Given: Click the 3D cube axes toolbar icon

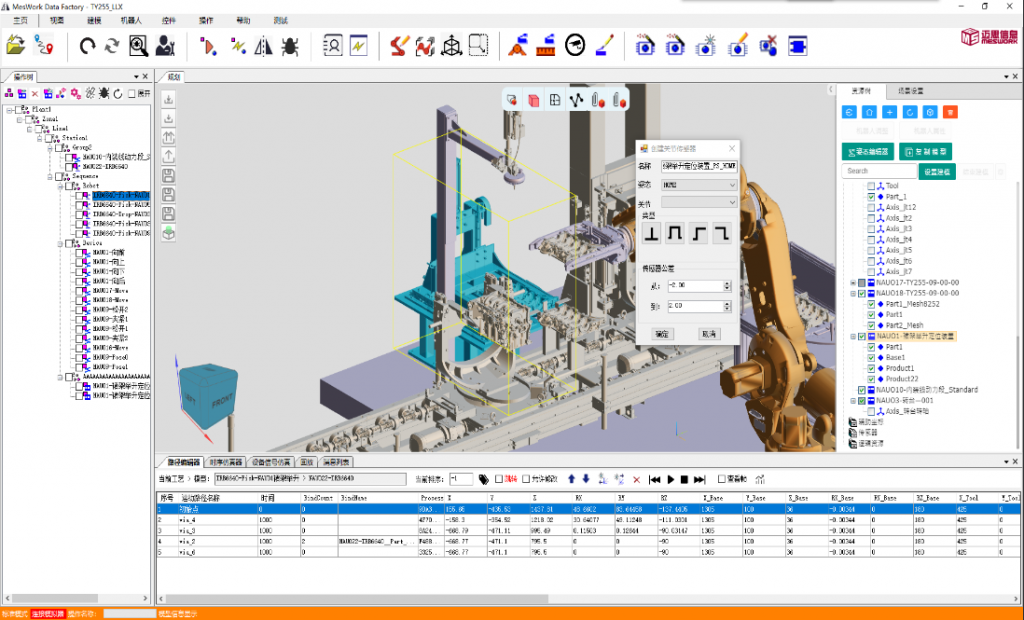Looking at the screenshot, I should (x=451, y=46).
